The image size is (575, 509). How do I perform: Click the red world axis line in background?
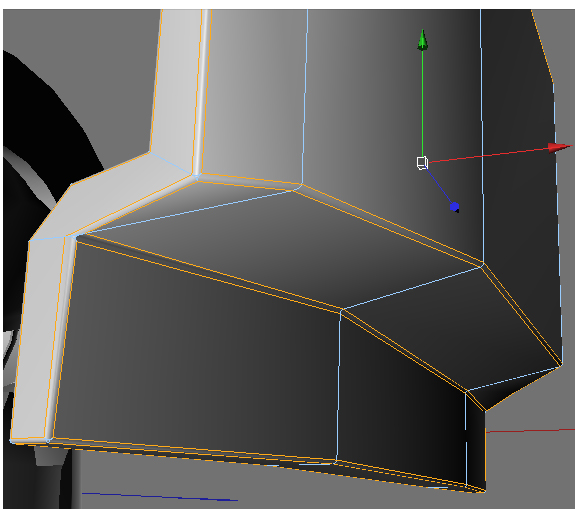530,431
